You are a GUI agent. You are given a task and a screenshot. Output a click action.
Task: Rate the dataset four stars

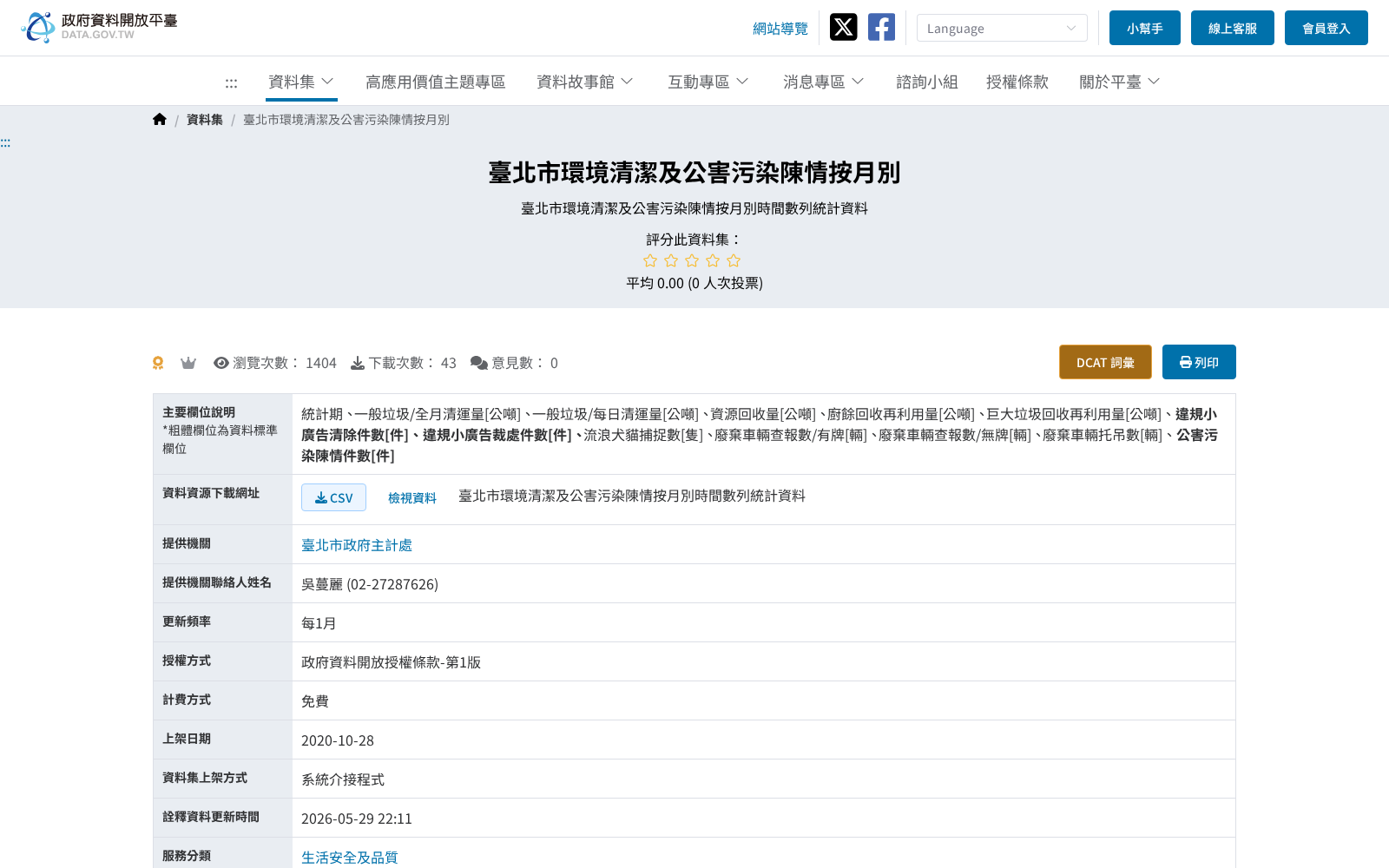713,260
